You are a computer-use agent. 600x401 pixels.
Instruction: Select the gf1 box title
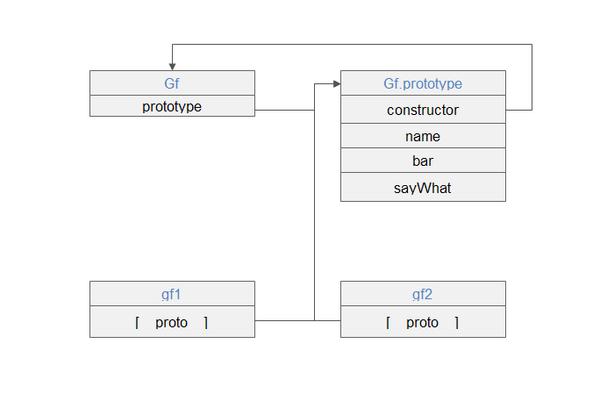tap(172, 294)
